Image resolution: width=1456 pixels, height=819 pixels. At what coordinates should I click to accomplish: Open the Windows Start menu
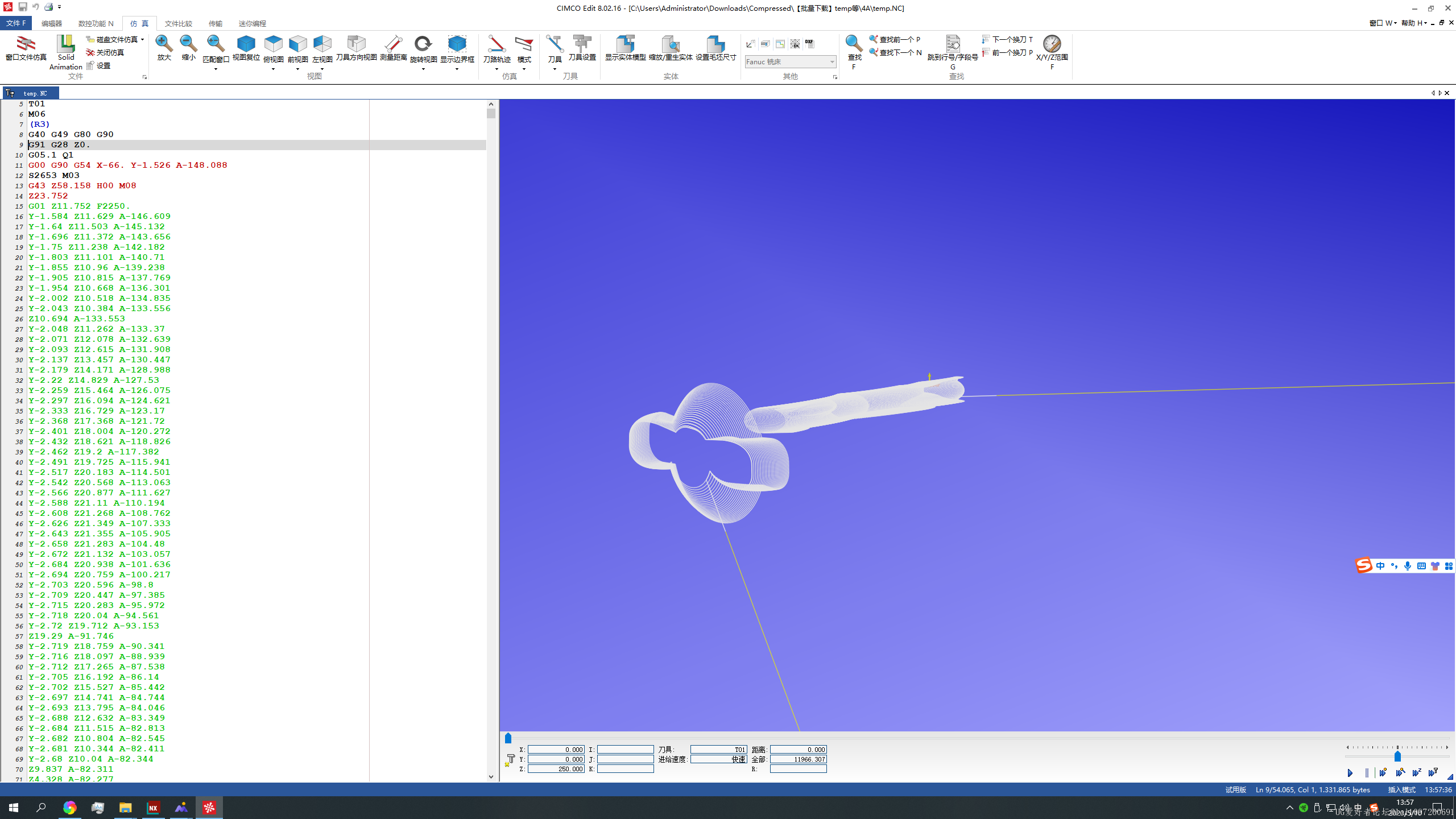[x=14, y=808]
